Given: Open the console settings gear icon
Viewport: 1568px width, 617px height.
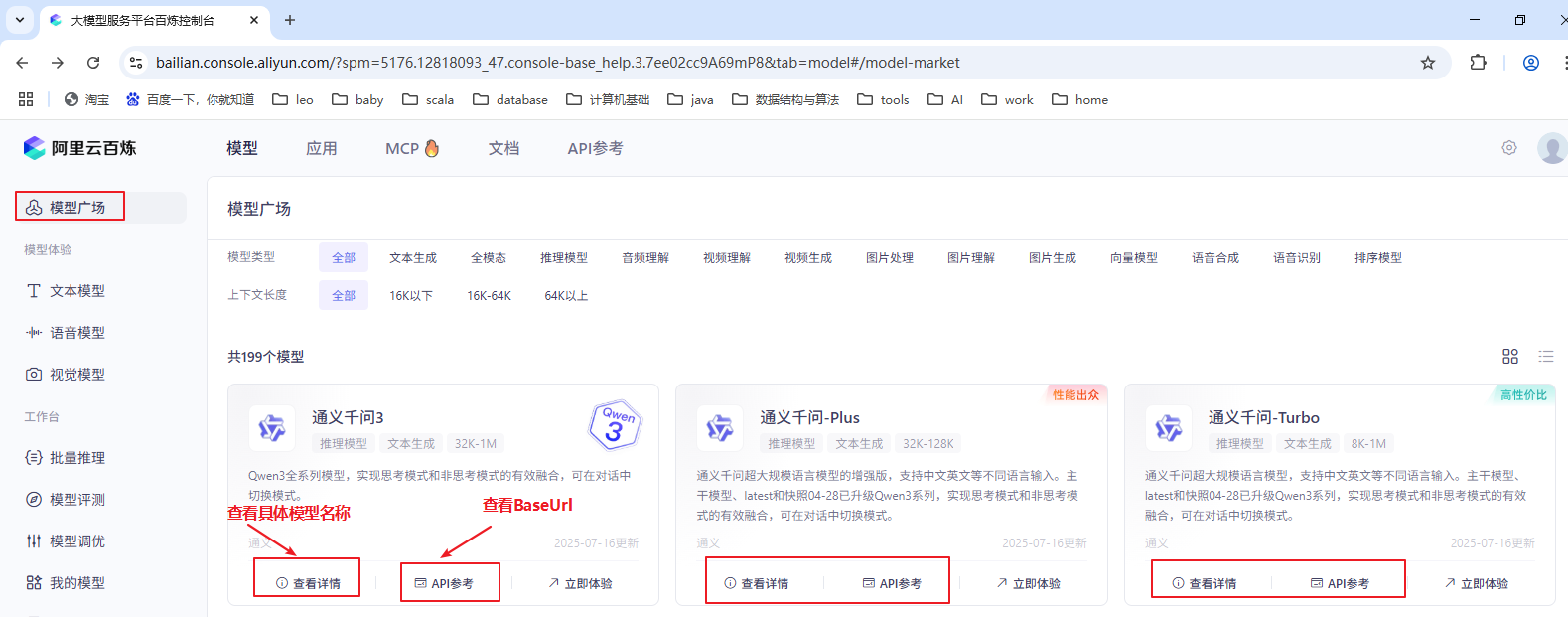Looking at the screenshot, I should (x=1509, y=148).
